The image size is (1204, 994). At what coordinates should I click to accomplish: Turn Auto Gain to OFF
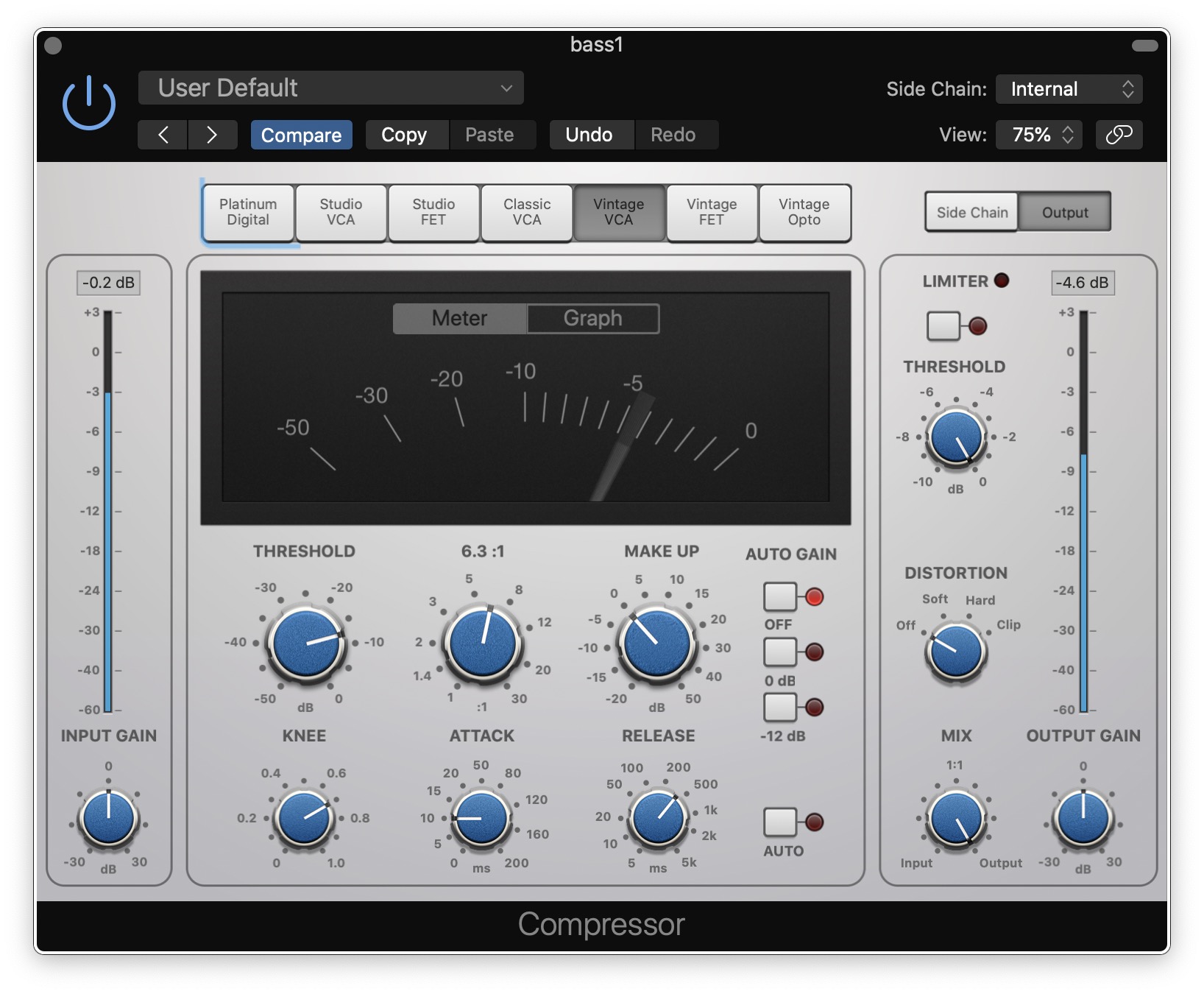point(780,596)
